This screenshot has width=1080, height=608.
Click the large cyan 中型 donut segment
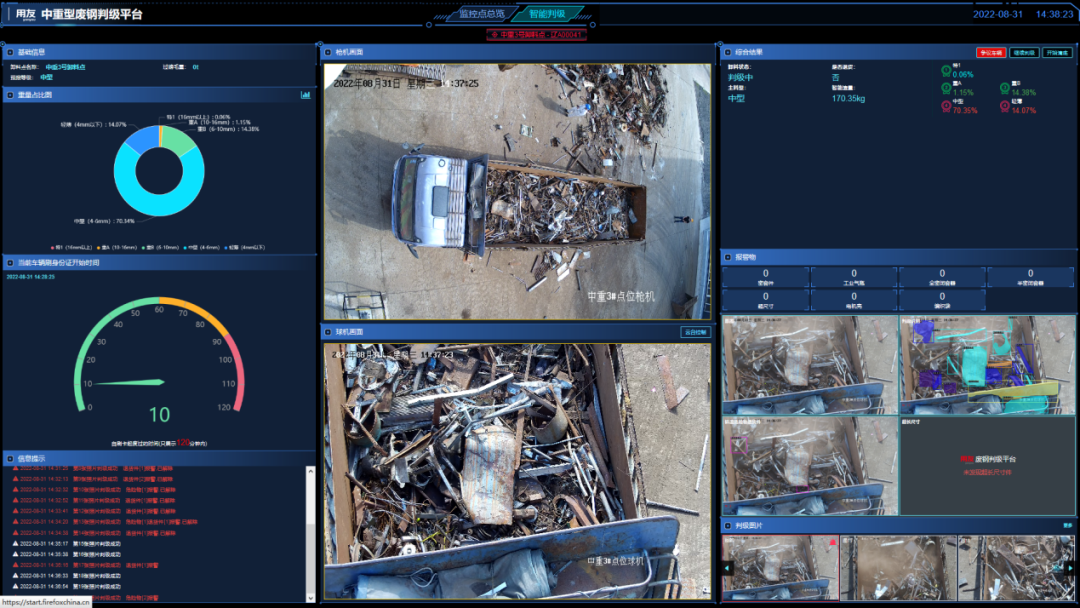pyautogui.click(x=159, y=205)
